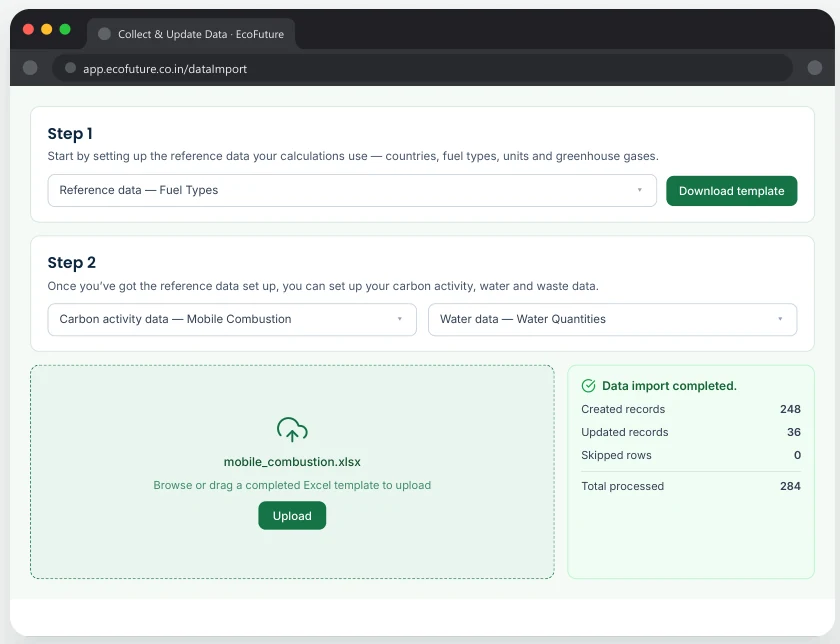
Task: Click the 'Skipped rows' label
Action: point(616,455)
